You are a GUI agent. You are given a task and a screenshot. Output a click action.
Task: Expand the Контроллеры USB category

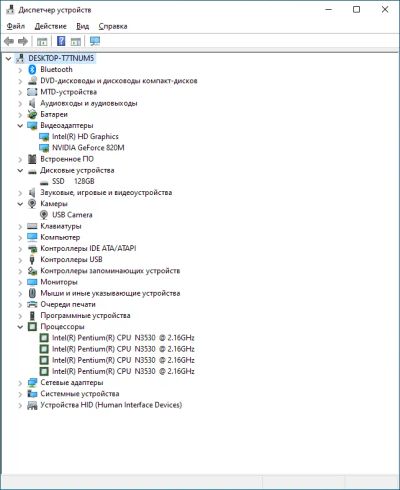click(20, 260)
